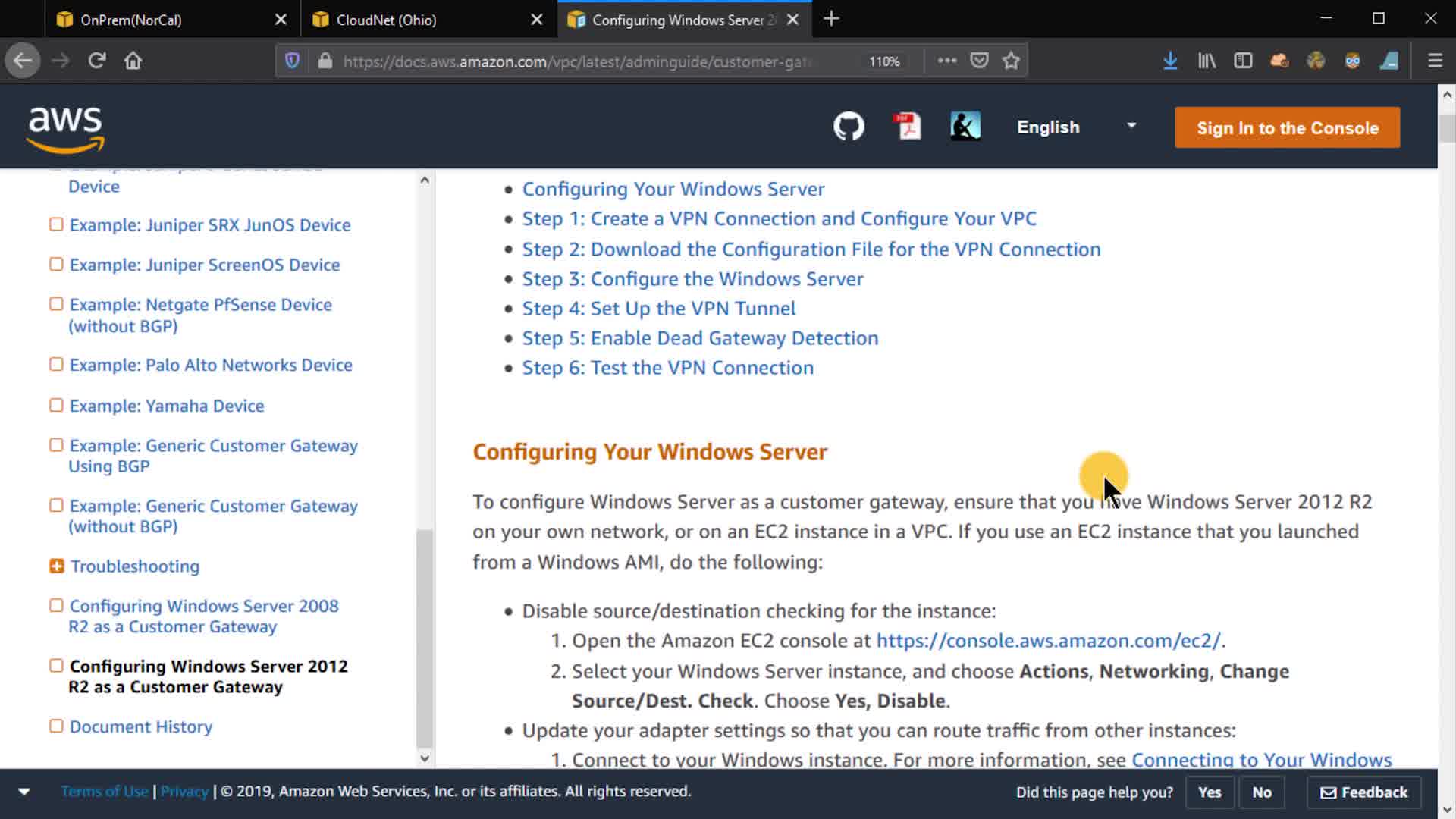
Task: Open the Firefox hamburger menu
Action: (1435, 61)
